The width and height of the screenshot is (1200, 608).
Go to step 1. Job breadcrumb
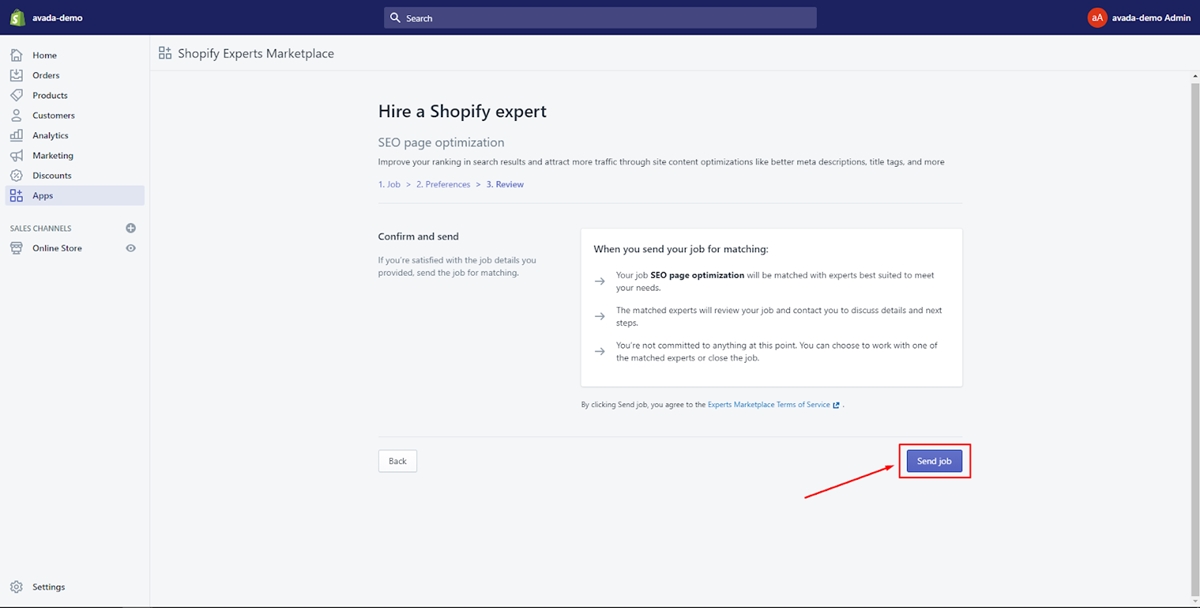pyautogui.click(x=389, y=184)
